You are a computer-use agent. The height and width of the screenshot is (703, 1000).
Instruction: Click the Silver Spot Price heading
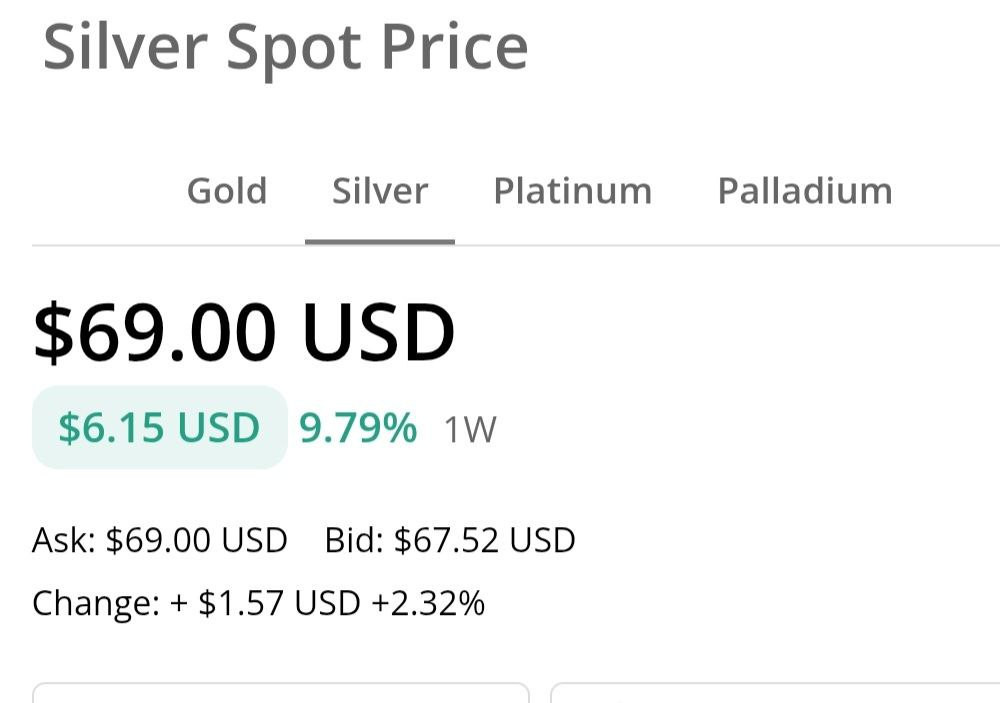(x=285, y=47)
